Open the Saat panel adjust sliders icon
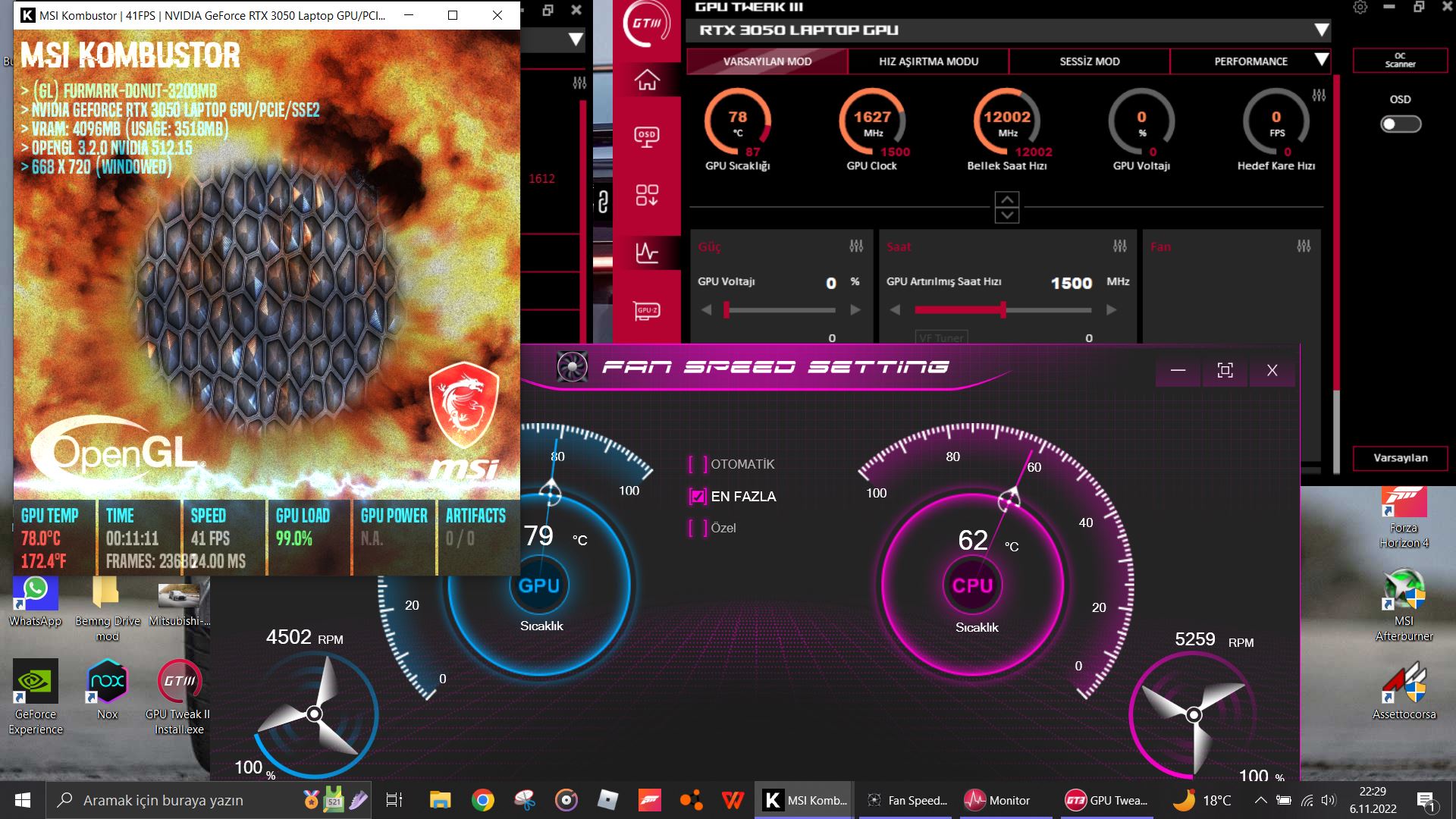The height and width of the screenshot is (819, 1456). (x=1120, y=246)
